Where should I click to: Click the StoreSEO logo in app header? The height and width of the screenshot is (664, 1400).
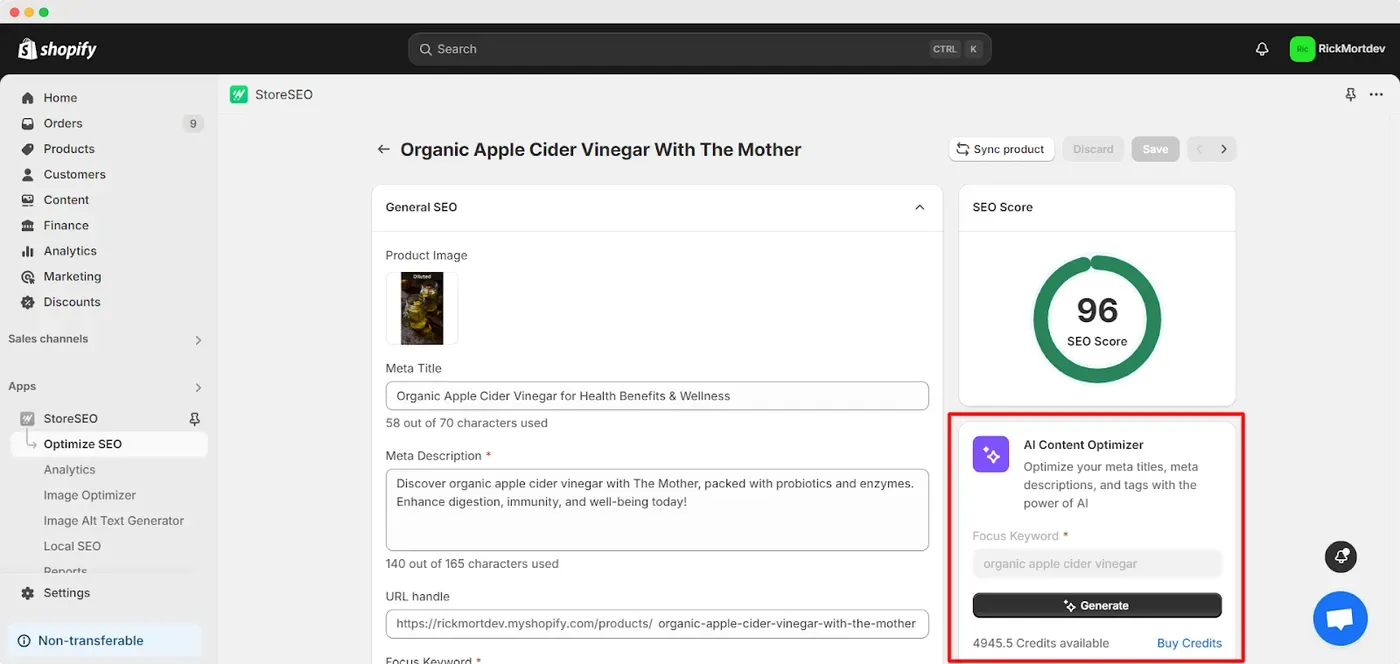coord(238,94)
